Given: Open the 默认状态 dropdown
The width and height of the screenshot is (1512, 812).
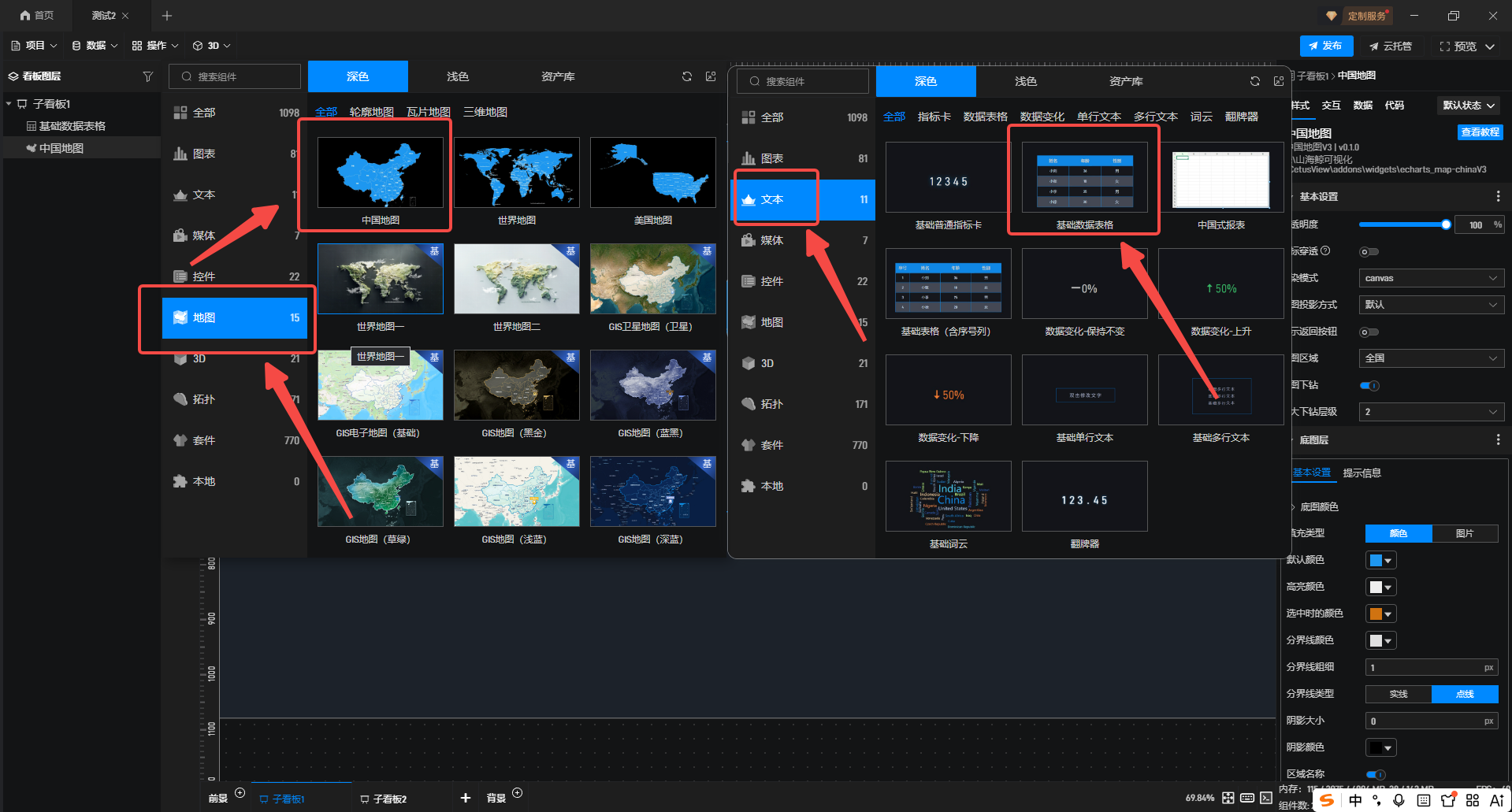Looking at the screenshot, I should click(x=1469, y=106).
